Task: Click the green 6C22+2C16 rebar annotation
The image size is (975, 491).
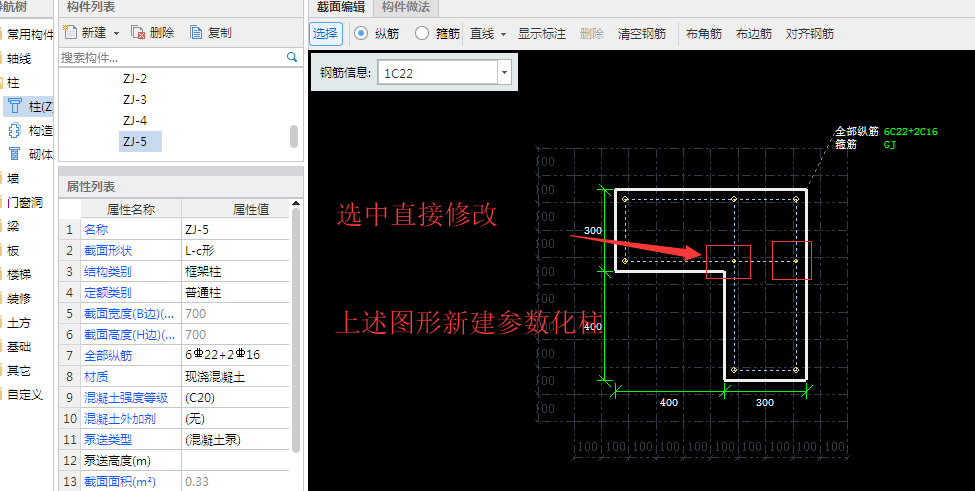Action: click(x=910, y=132)
